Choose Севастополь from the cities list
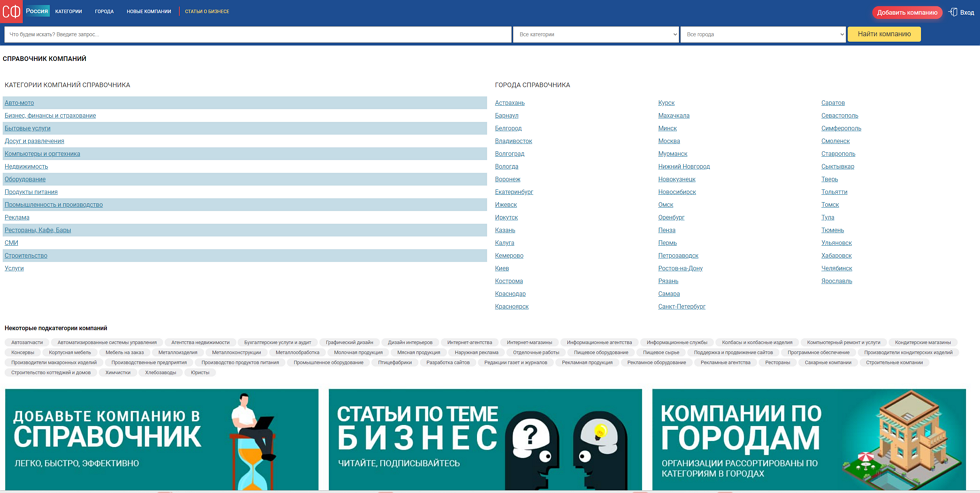Viewport: 980px width, 493px height. click(x=839, y=116)
